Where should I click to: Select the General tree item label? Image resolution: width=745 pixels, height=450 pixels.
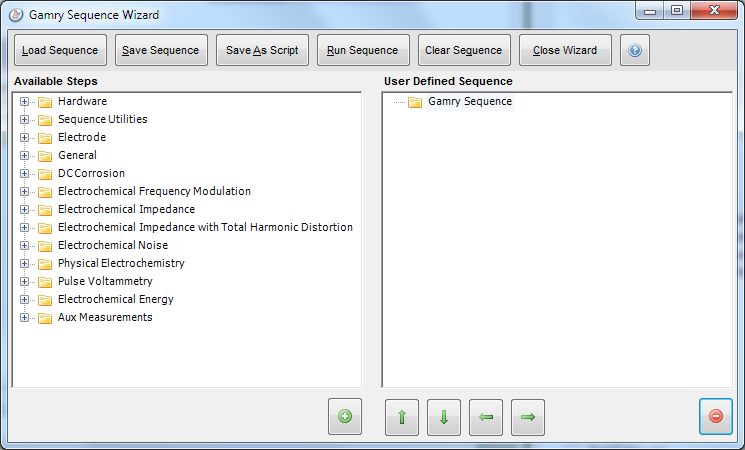tap(77, 155)
